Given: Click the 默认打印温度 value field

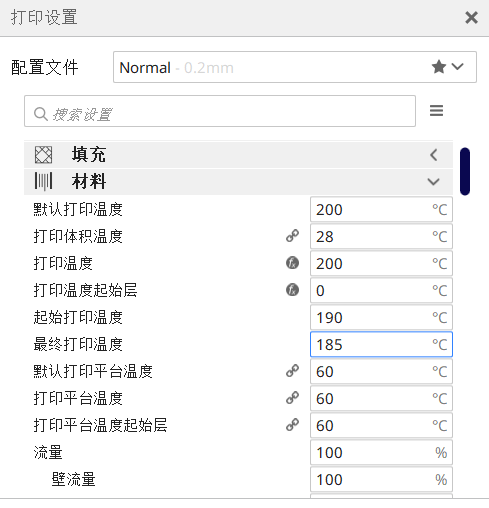Looking at the screenshot, I should [381, 209].
